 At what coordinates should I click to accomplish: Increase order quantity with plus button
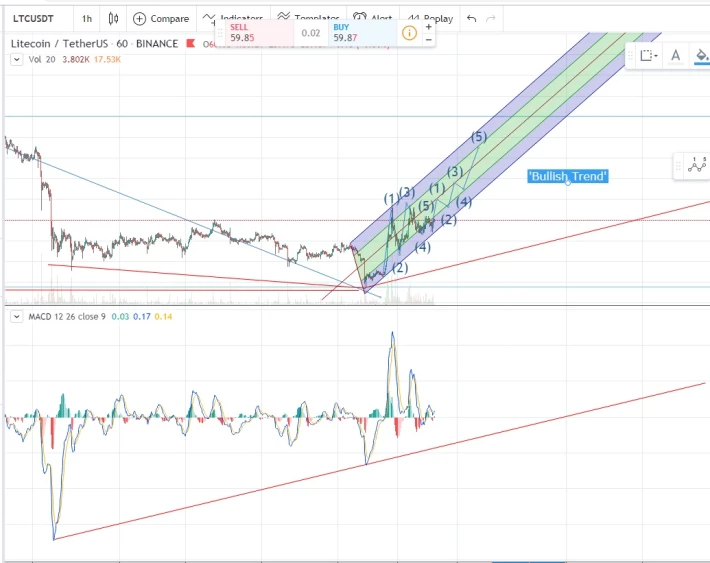point(428,27)
